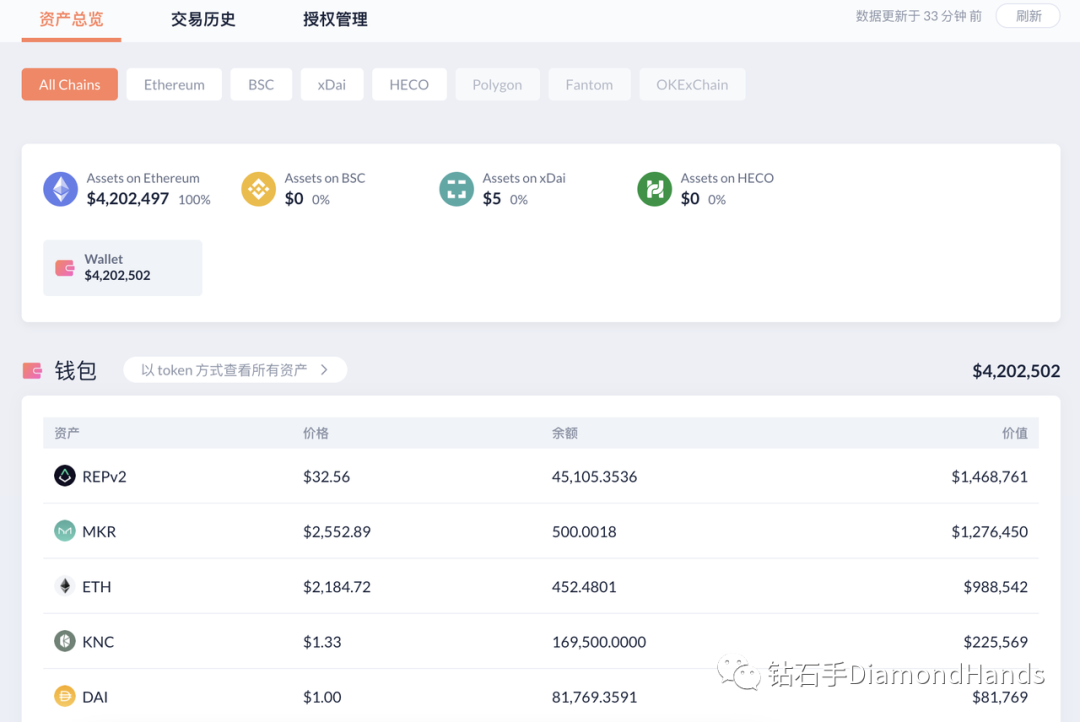Click the 刷新 refresh button
Viewport: 1080px width, 722px height.
coord(1028,16)
